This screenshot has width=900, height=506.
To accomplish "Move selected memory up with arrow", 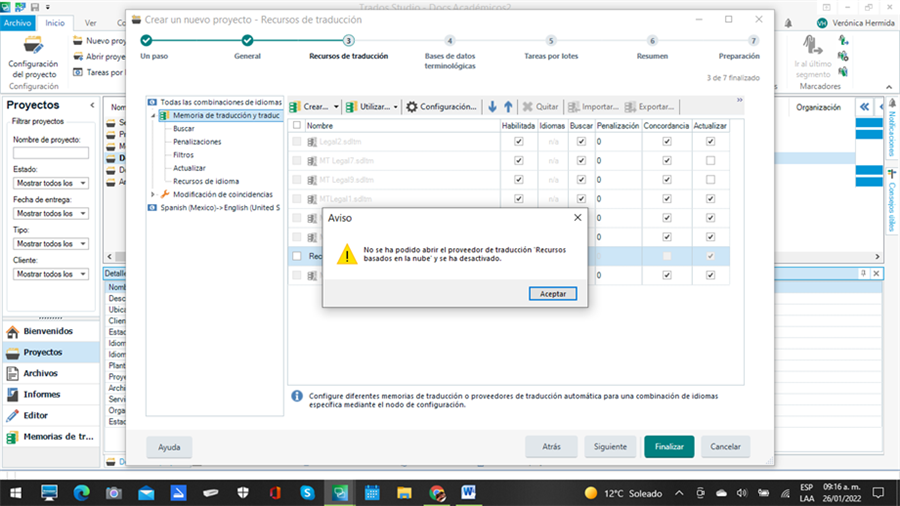I will coord(508,107).
